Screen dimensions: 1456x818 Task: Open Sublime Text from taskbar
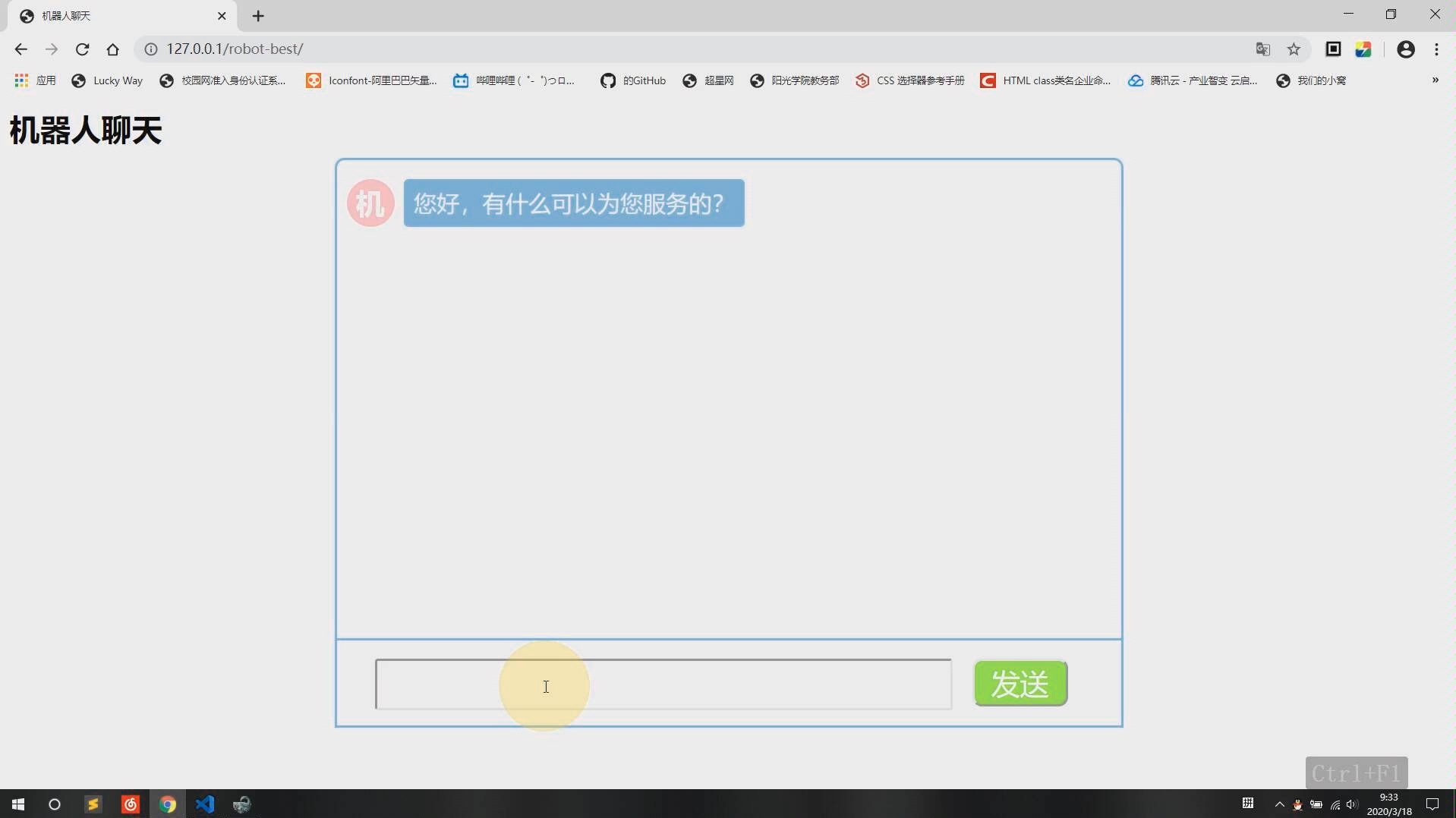pyautogui.click(x=93, y=804)
